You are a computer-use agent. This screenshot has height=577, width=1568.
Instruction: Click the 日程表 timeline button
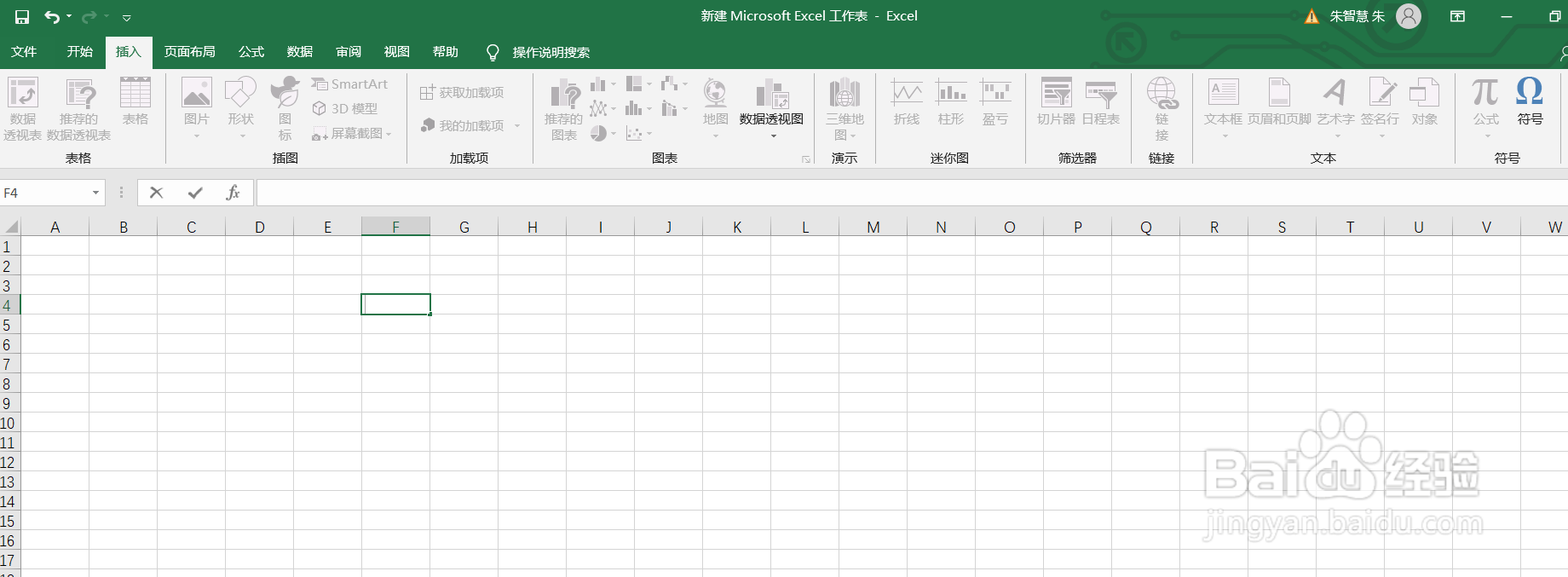[1101, 102]
